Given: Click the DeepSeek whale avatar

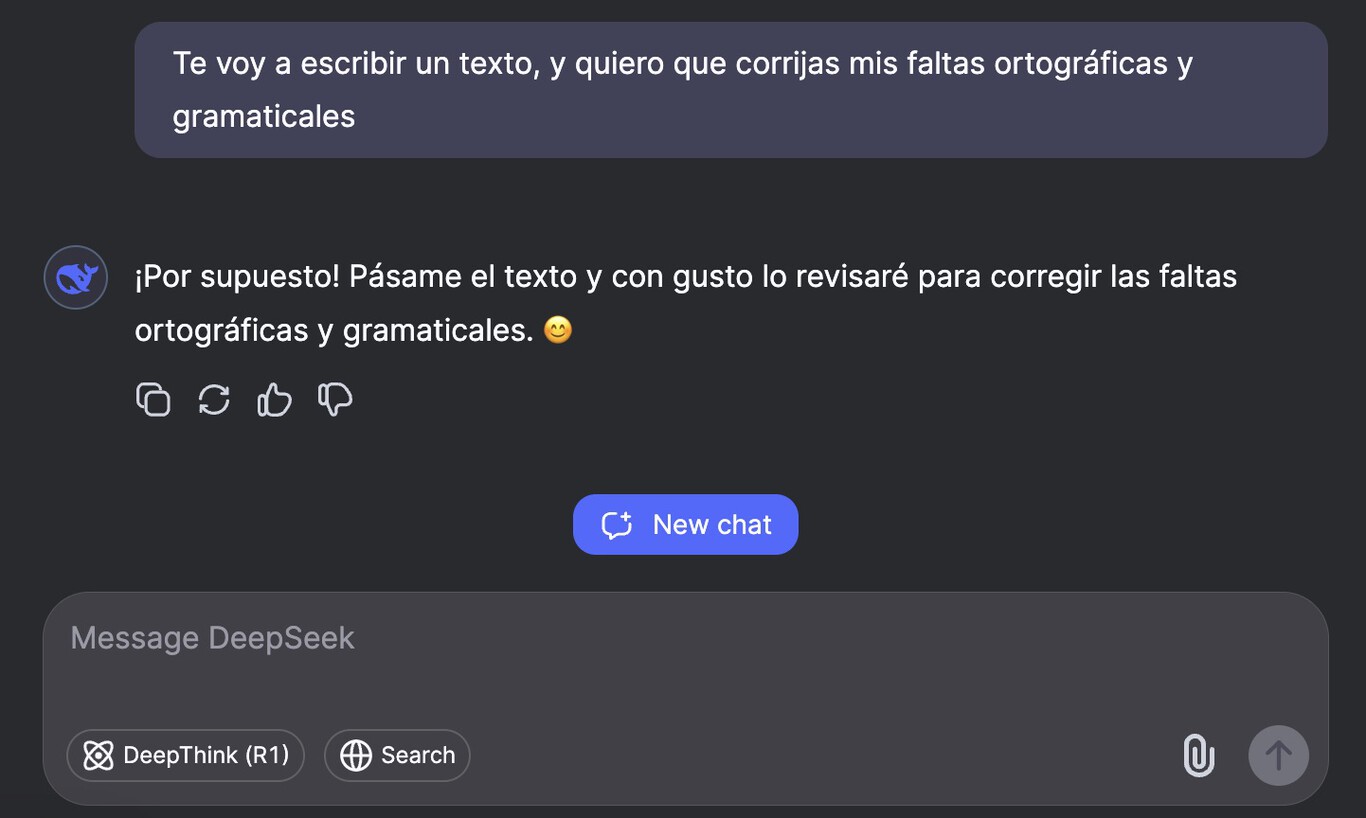Looking at the screenshot, I should click(74, 277).
